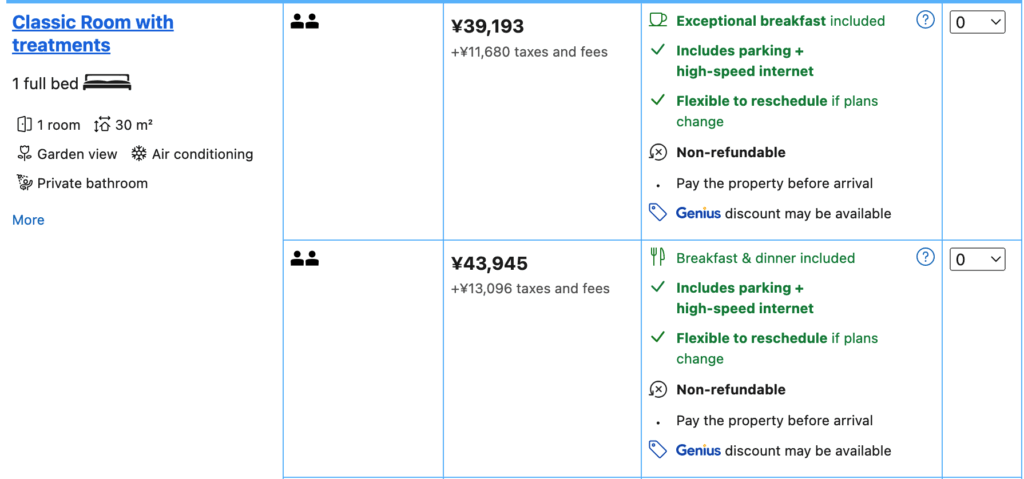This screenshot has height=479, width=1024.
Task: Click the first Non-refundable icon
Action: click(x=657, y=152)
